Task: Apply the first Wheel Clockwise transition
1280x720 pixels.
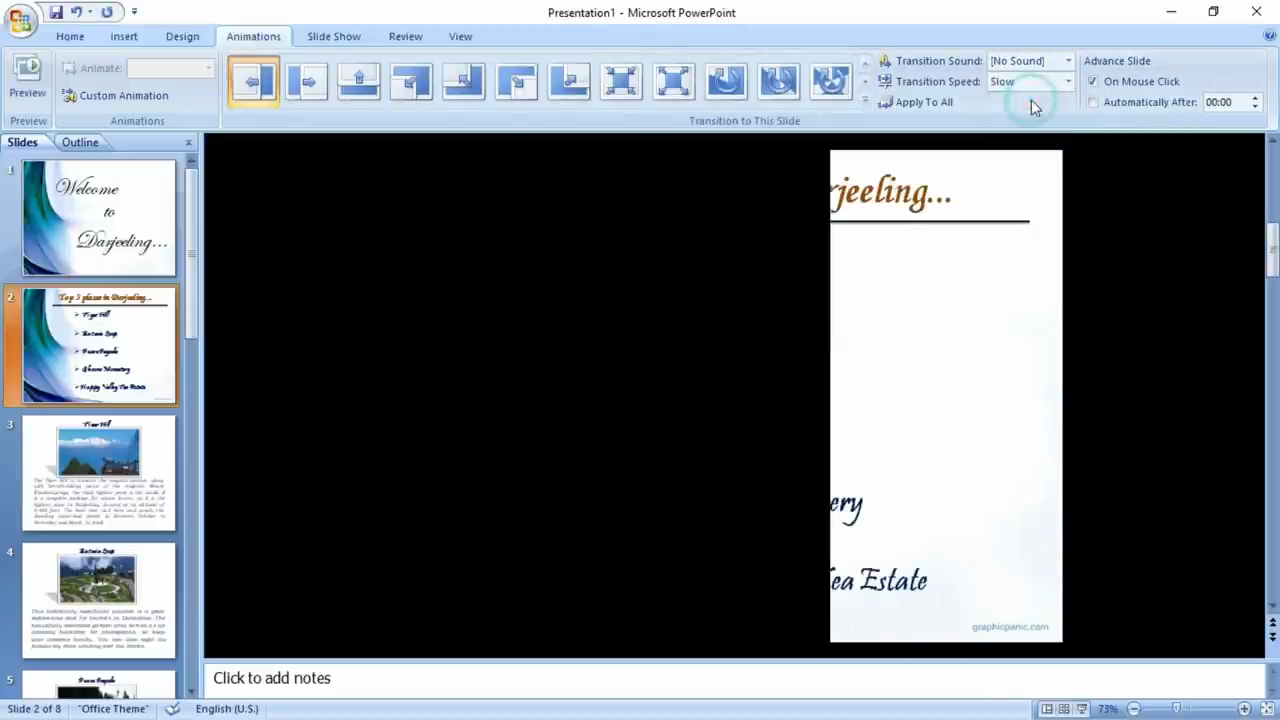Action: 726,81
